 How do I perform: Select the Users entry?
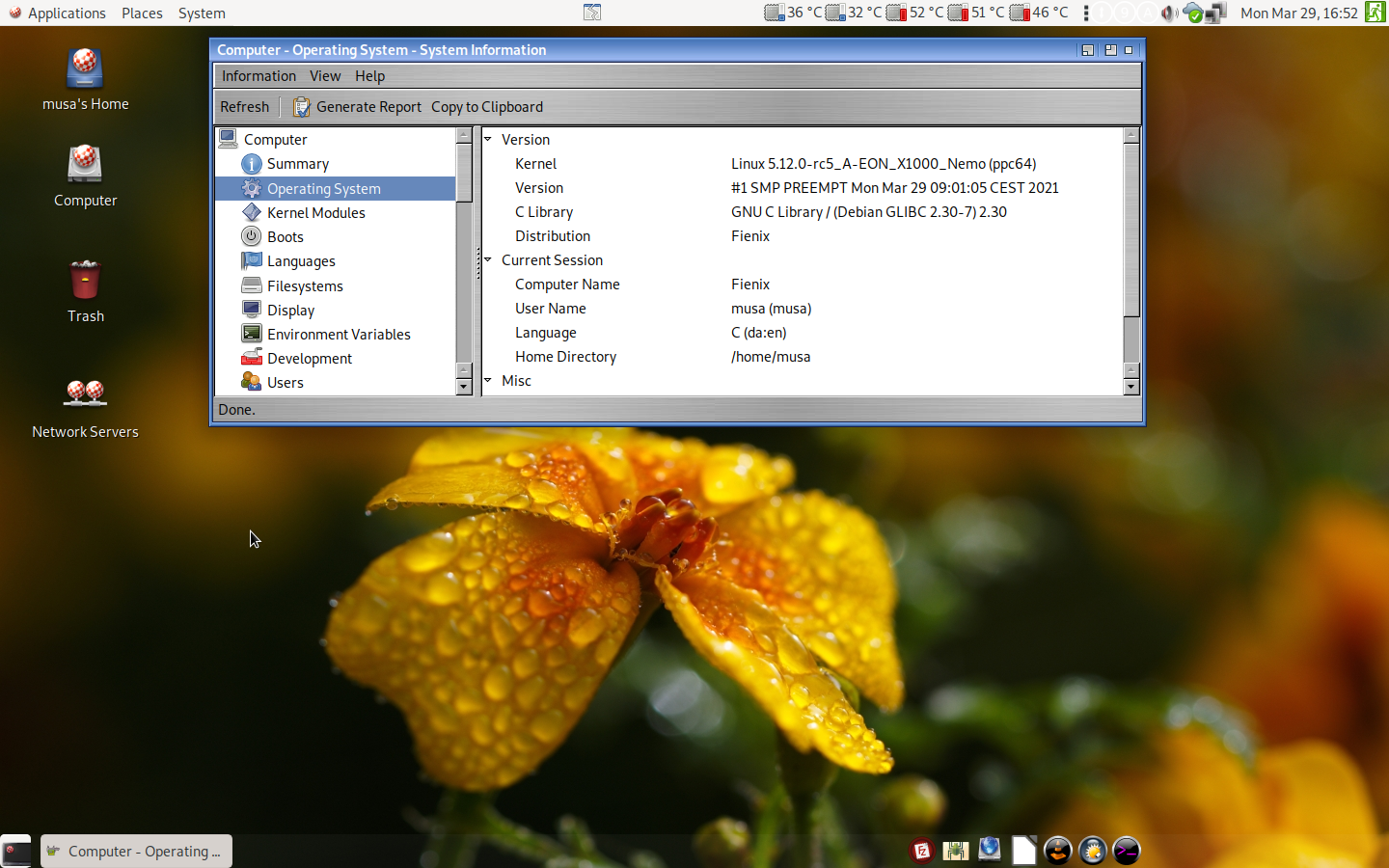pos(285,383)
